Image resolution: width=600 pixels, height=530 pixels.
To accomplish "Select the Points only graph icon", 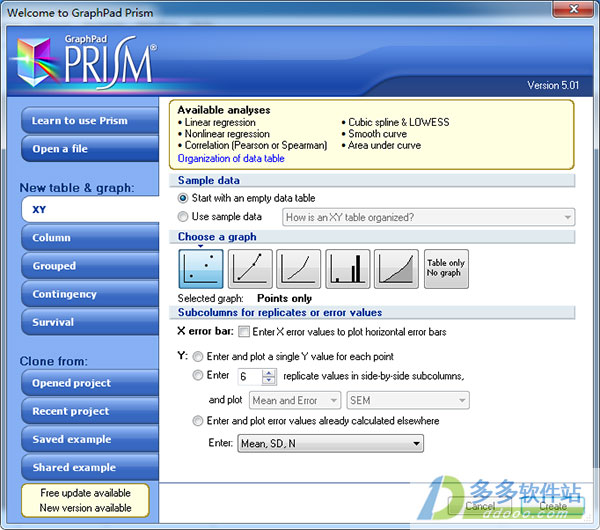I will [201, 269].
